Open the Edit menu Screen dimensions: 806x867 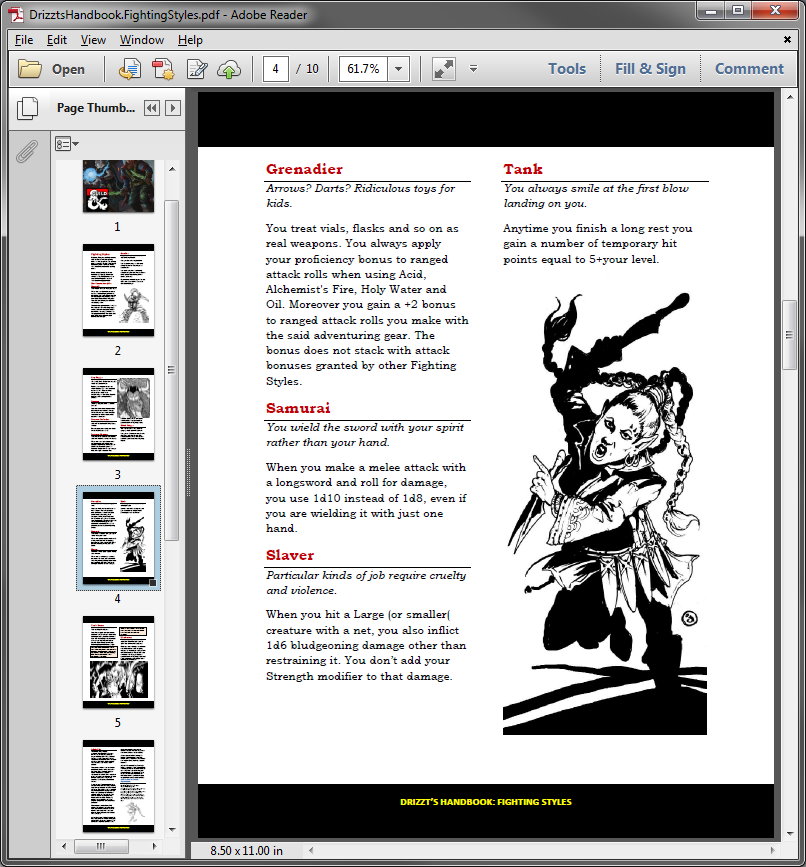(57, 40)
